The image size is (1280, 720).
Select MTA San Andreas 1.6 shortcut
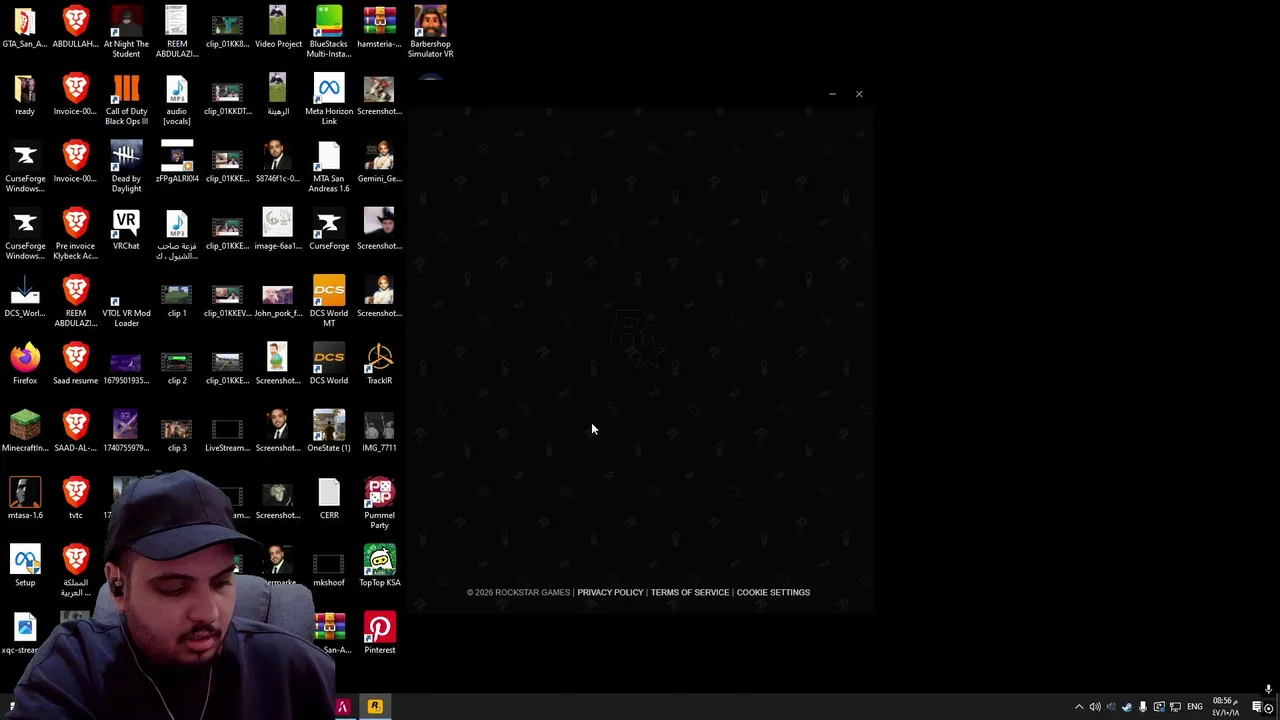click(x=328, y=166)
